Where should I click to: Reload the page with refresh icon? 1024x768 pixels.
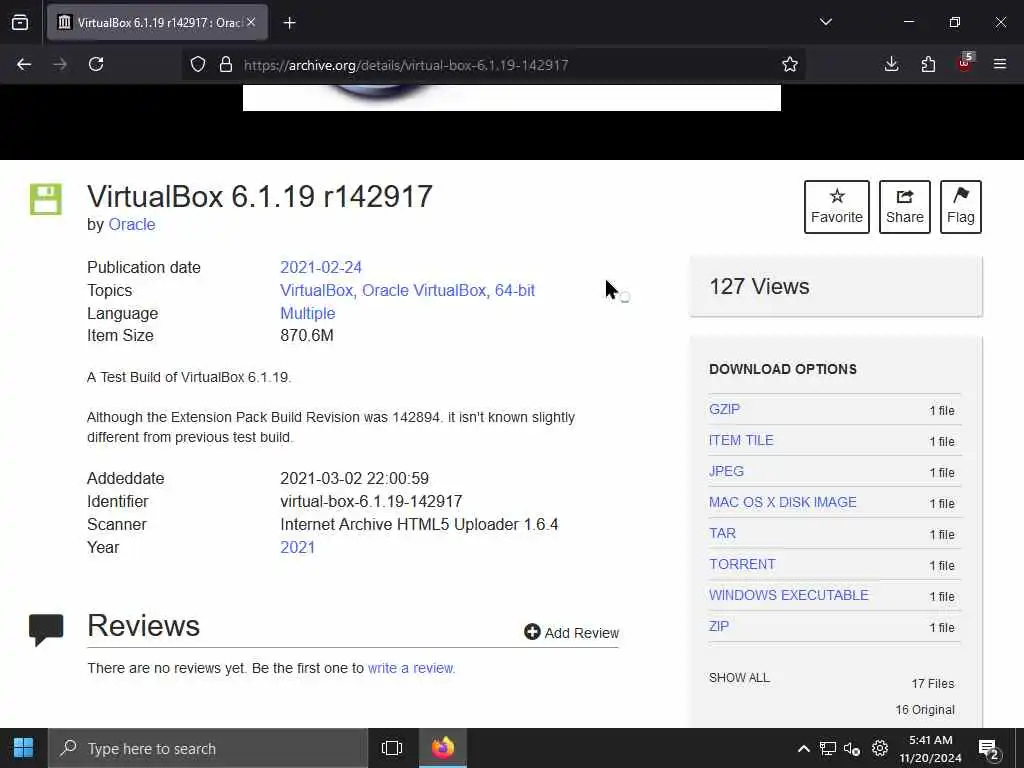[96, 64]
